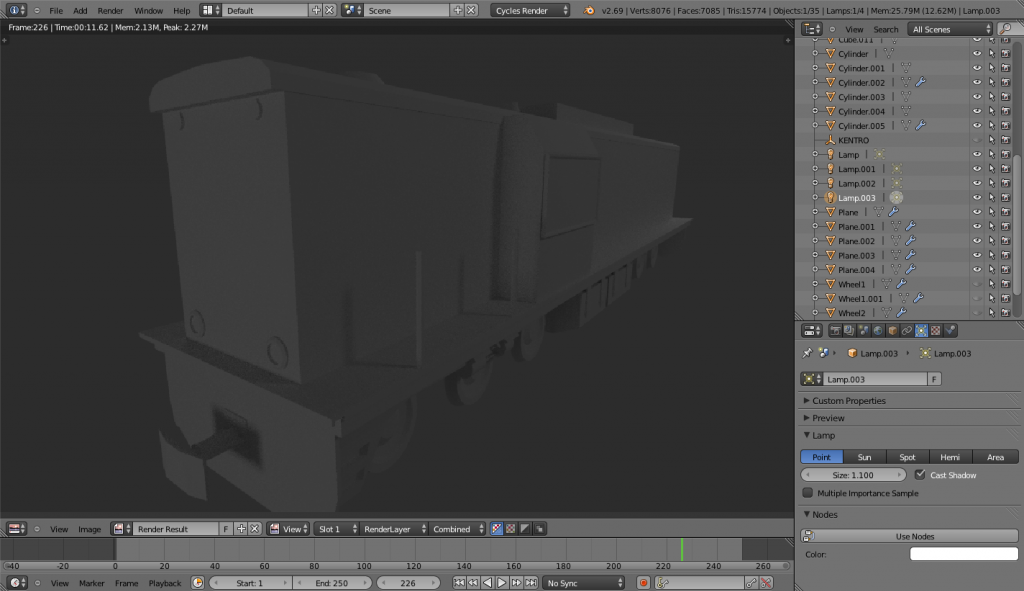
Task: Open the Texture properties checkered tab
Action: click(x=935, y=331)
